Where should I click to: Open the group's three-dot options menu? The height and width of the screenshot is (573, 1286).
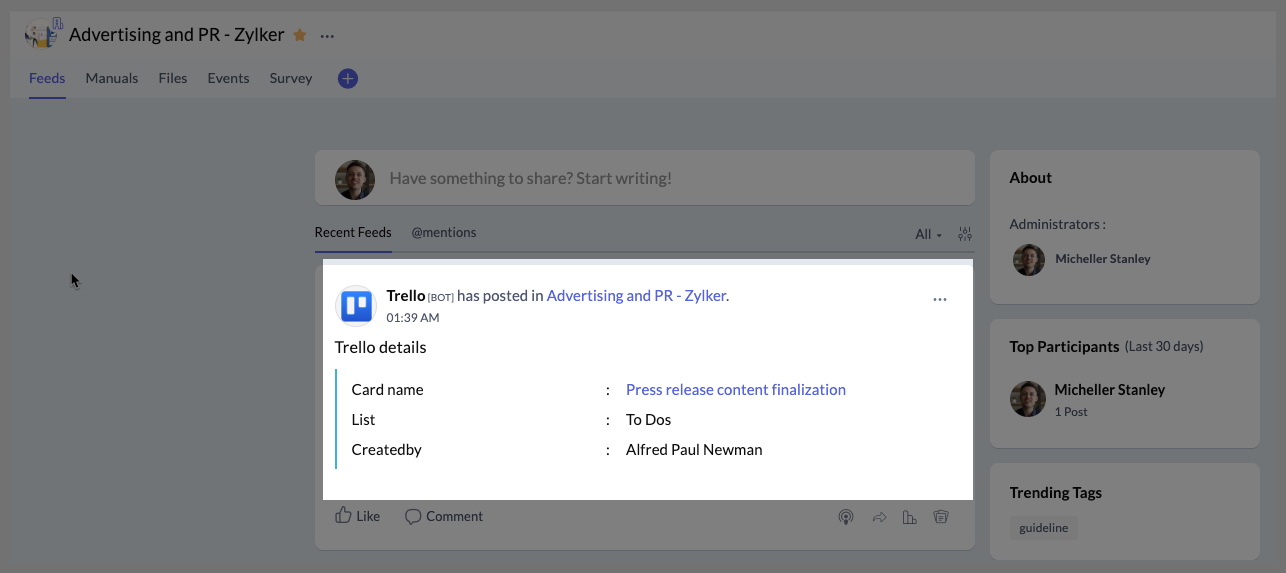point(327,36)
